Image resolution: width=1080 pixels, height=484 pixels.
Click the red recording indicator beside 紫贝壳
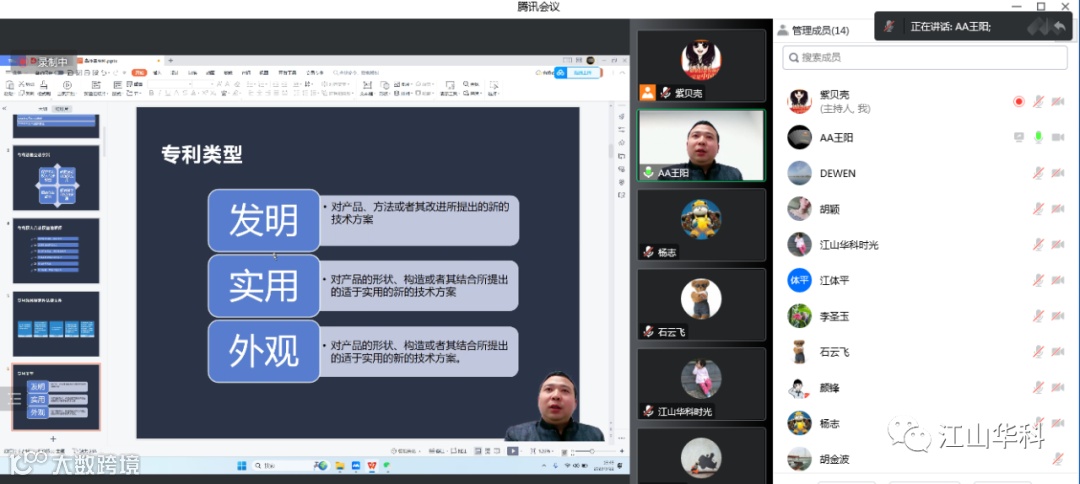[x=1019, y=101]
